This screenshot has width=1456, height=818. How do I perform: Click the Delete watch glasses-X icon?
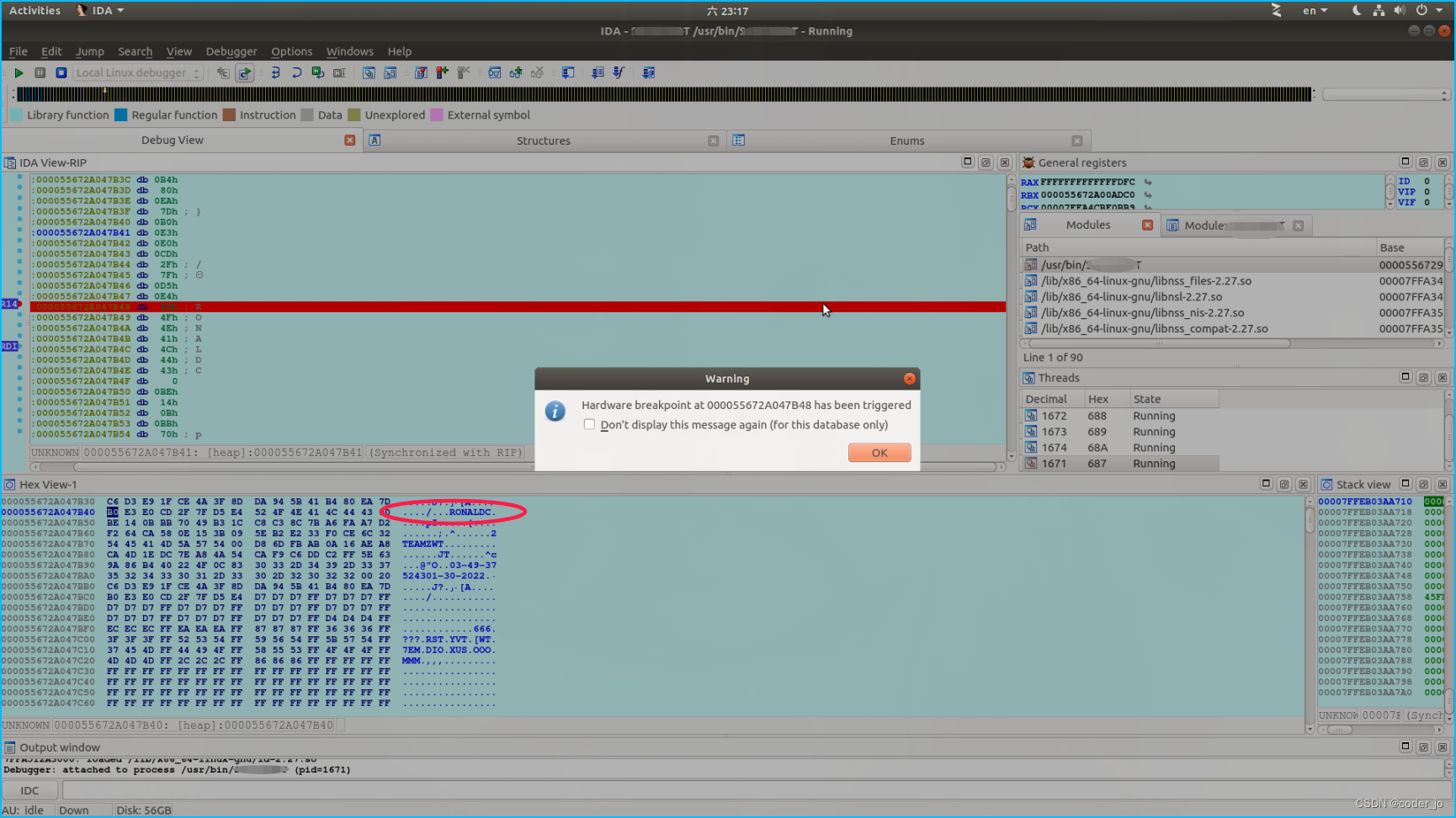coord(537,73)
